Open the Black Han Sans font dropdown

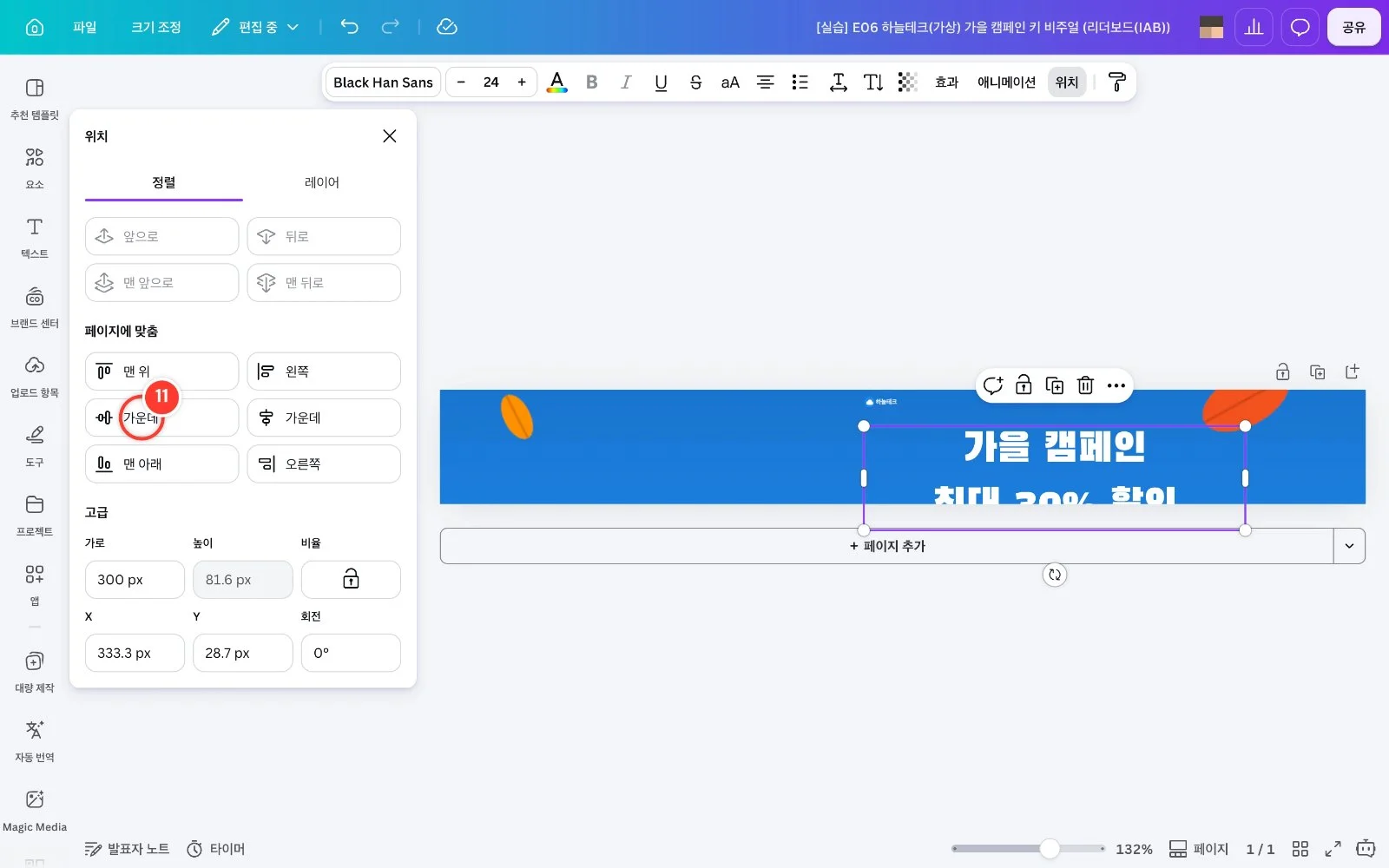[x=383, y=82]
